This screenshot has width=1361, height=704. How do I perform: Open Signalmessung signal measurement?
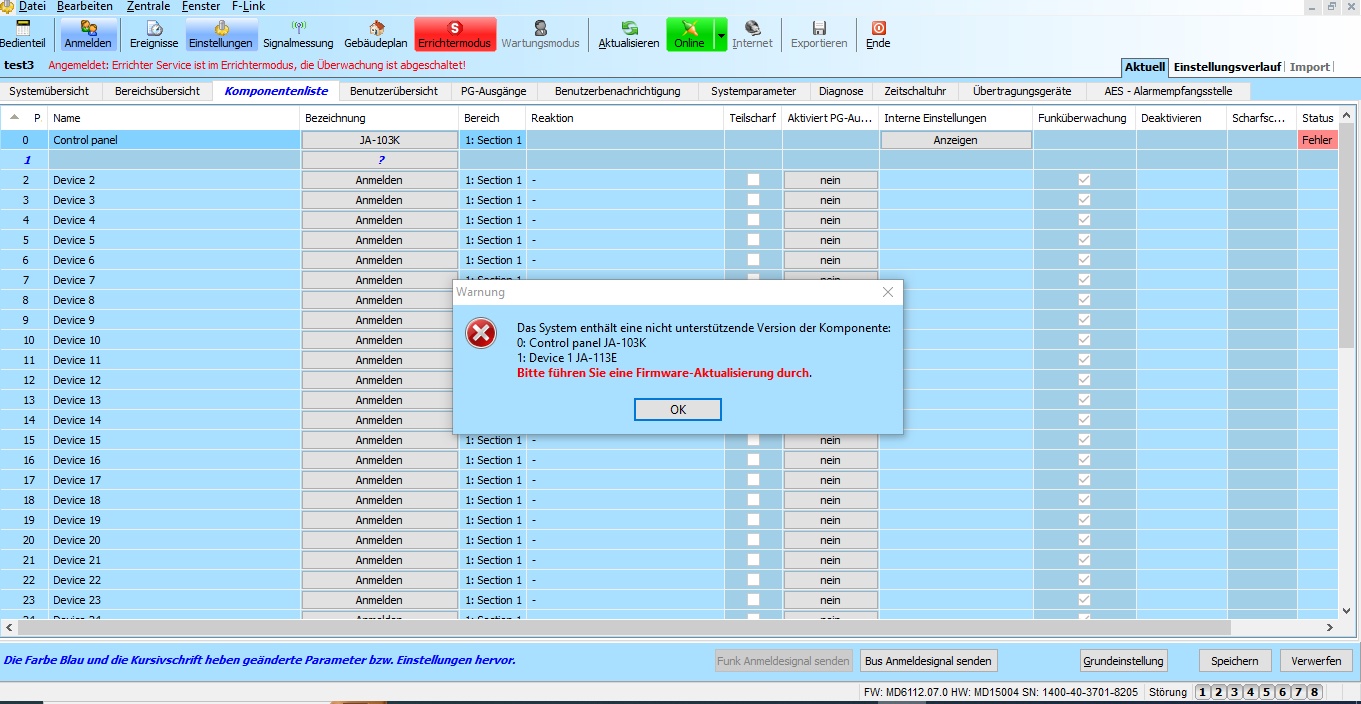point(298,34)
